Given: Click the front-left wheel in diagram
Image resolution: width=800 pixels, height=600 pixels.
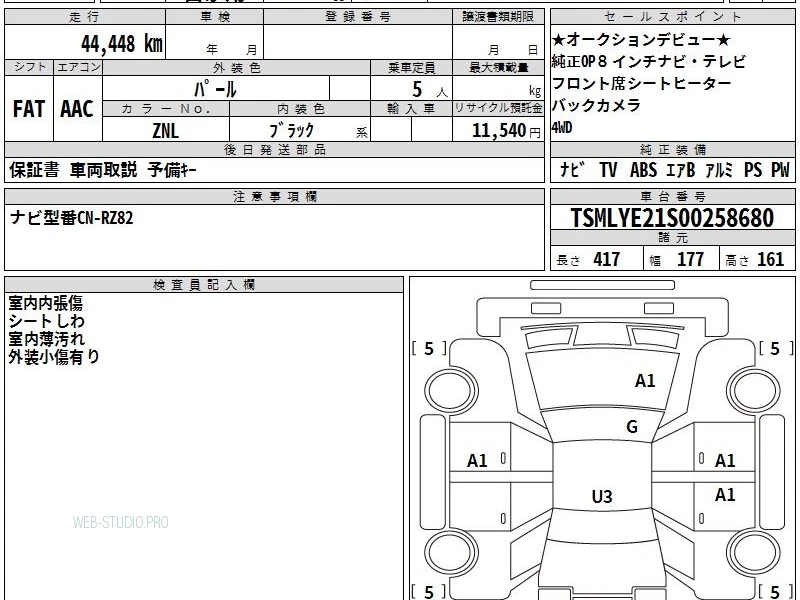Looking at the screenshot, I should pyautogui.click(x=452, y=391).
